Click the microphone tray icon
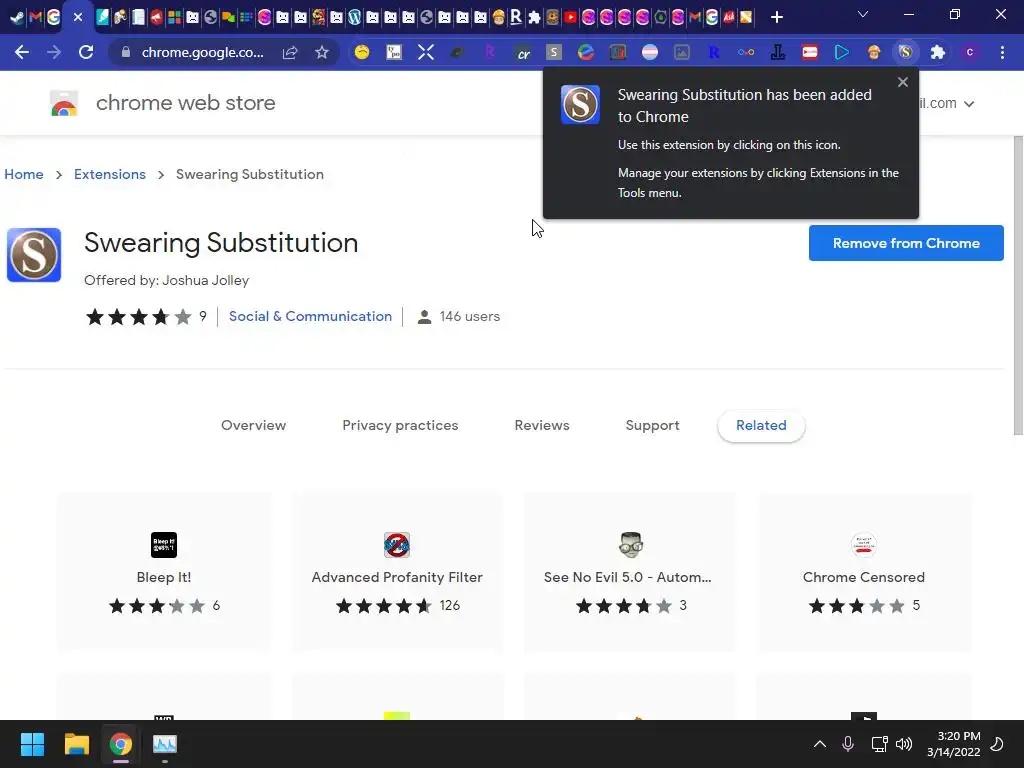 (848, 744)
